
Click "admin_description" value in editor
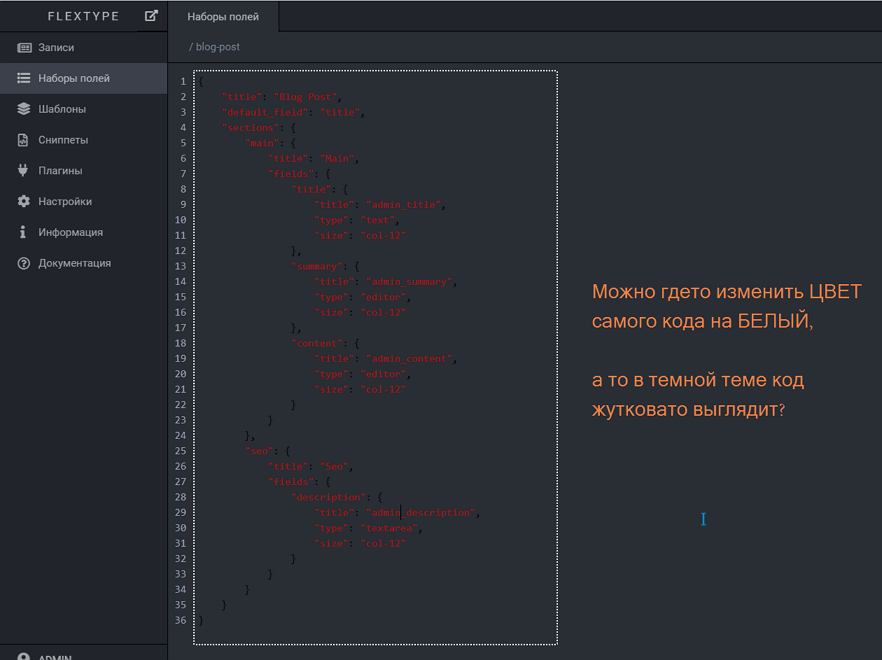(x=421, y=513)
